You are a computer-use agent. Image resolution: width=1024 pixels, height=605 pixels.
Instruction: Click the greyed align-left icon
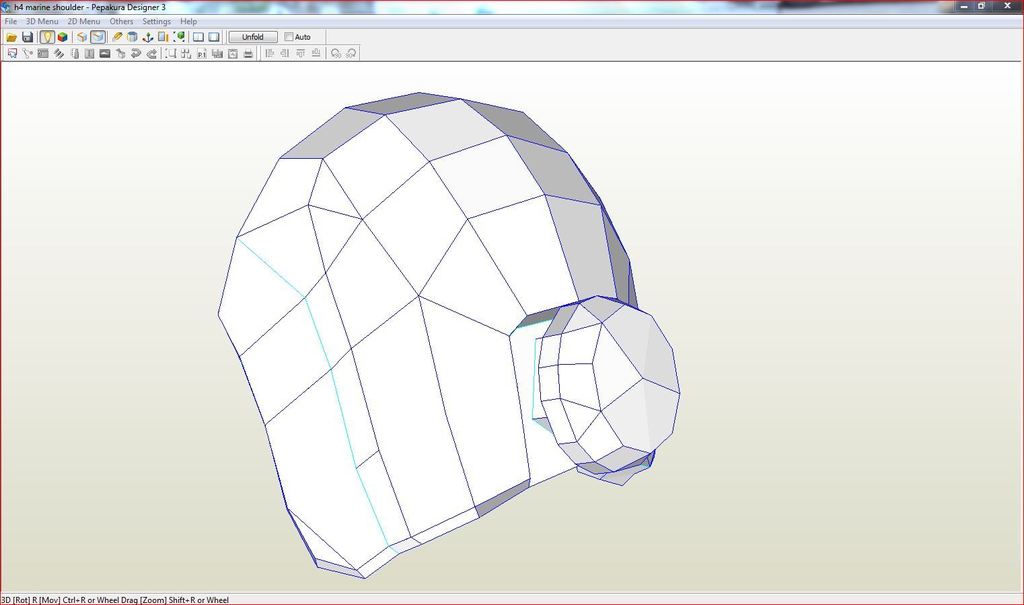[x=269, y=54]
